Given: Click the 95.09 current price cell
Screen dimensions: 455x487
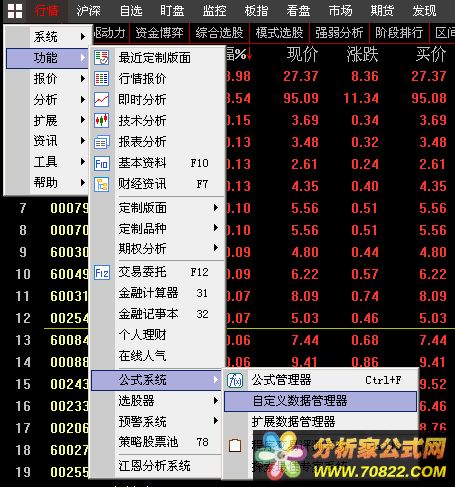Looking at the screenshot, I should (301, 98).
